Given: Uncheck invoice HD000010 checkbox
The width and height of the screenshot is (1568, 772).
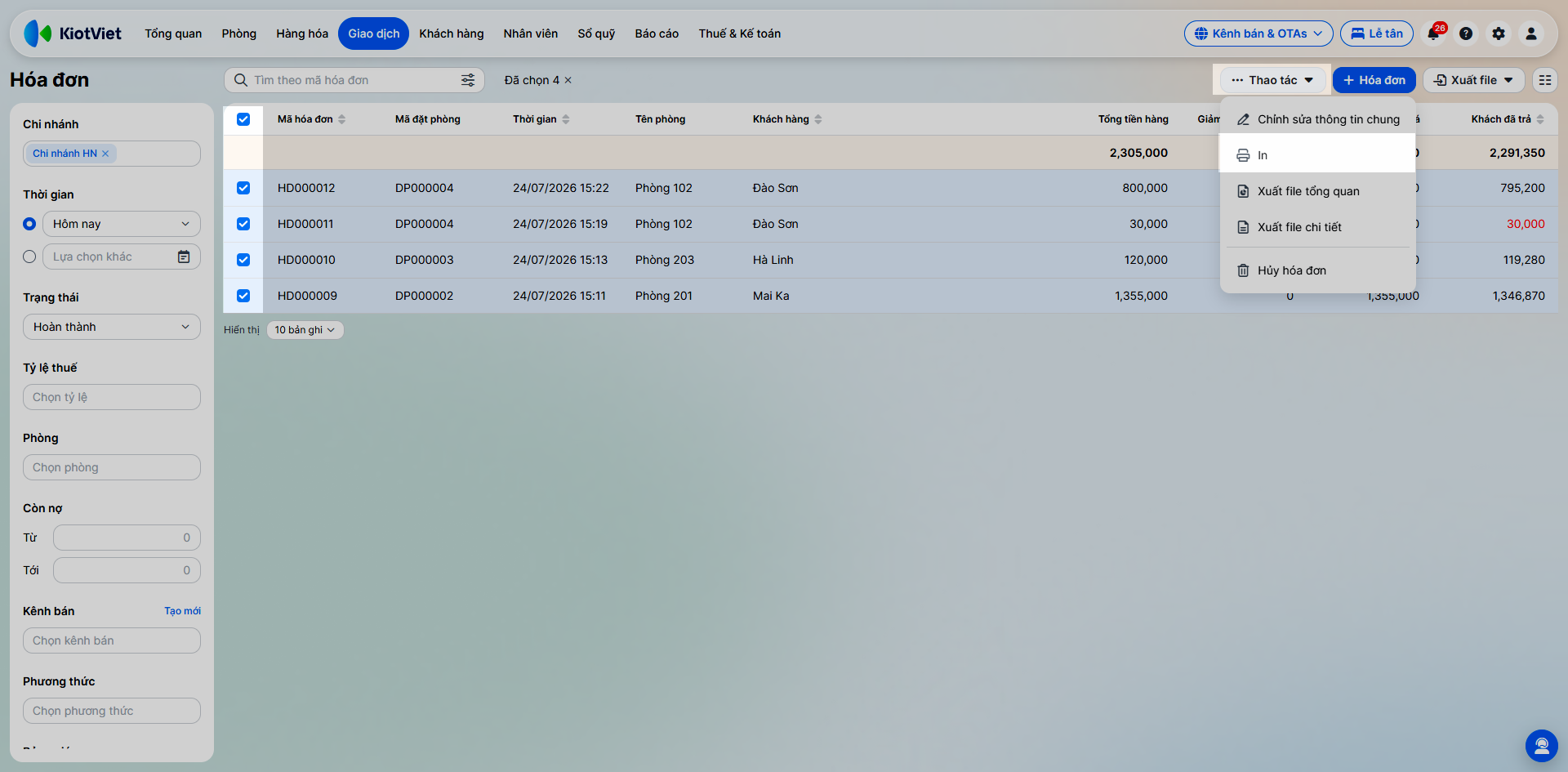Looking at the screenshot, I should click(x=243, y=260).
